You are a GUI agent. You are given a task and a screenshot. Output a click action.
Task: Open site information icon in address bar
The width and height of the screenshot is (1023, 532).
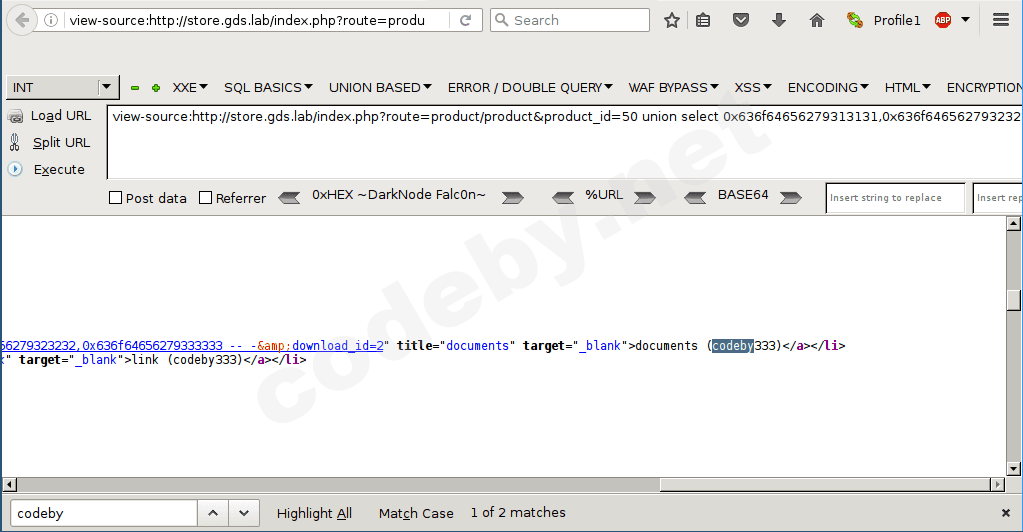[50, 20]
